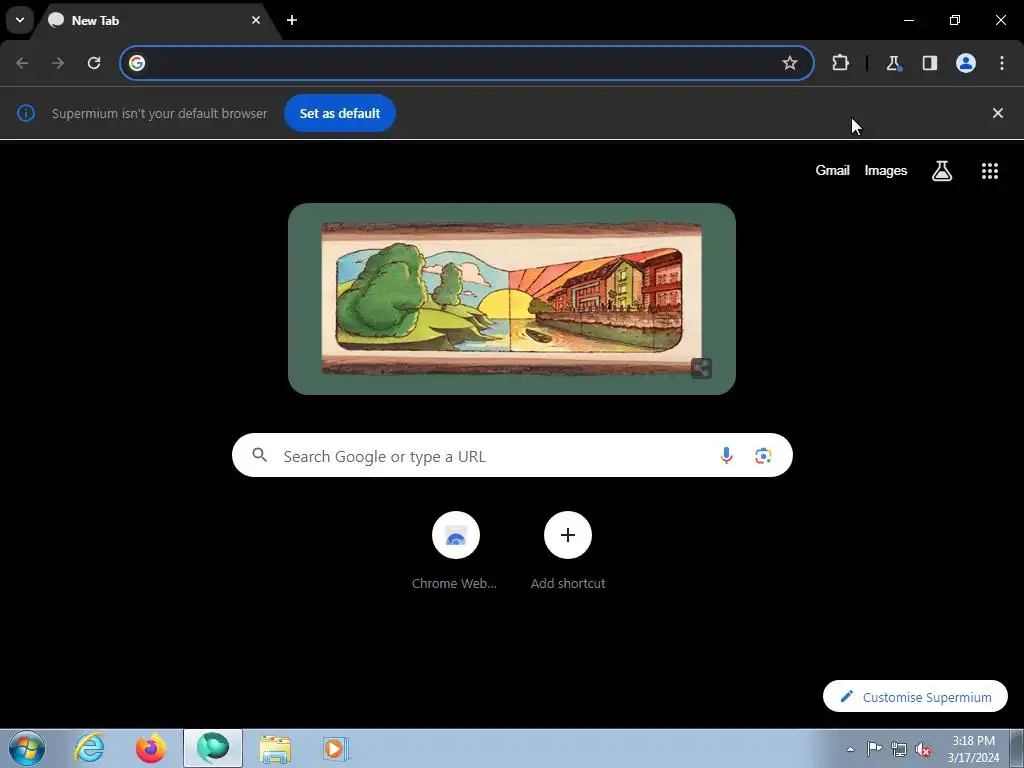Open the tab search dropdown arrow

tap(20, 20)
